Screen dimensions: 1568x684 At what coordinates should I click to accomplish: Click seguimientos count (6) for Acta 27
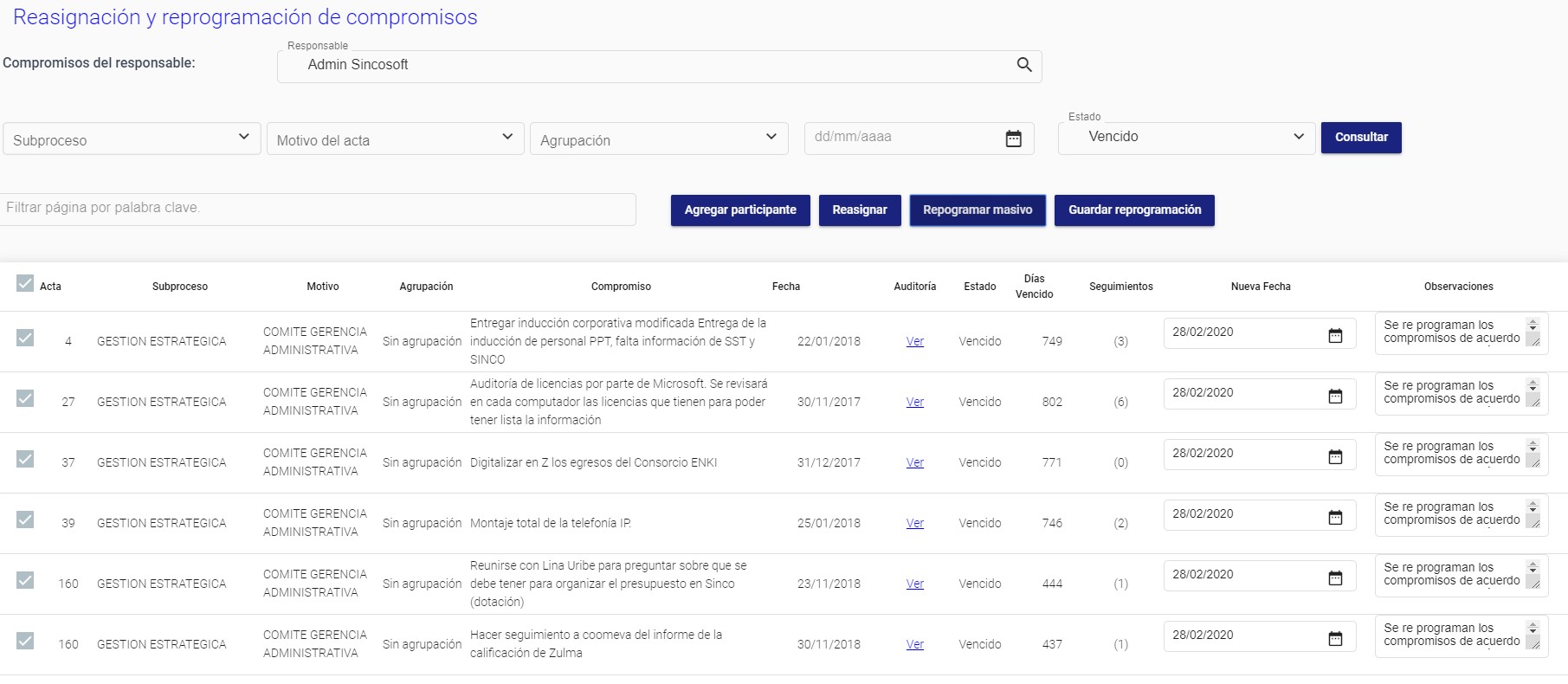(1120, 402)
